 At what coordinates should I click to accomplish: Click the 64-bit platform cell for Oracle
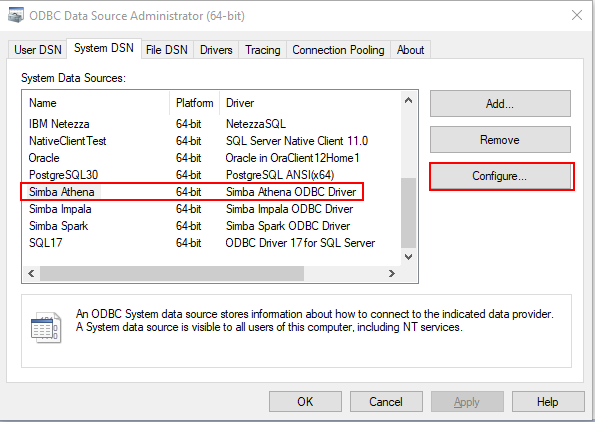point(189,158)
